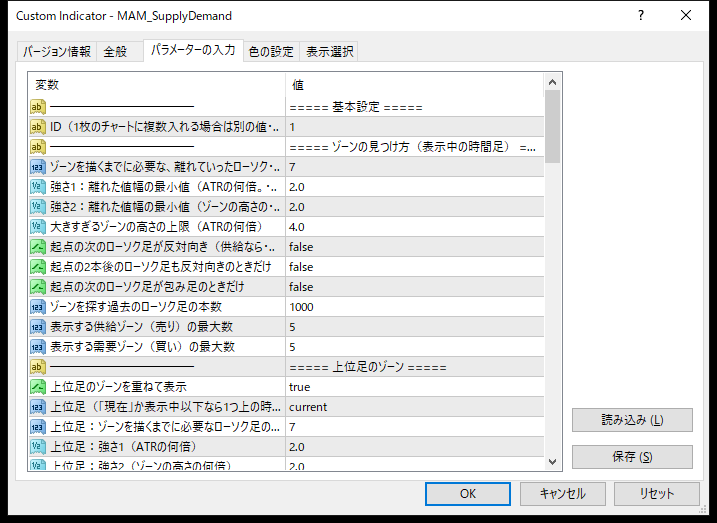Screen dimensions: 717x523
Task: Open the 色の設定 tab
Action: [x=271, y=52]
